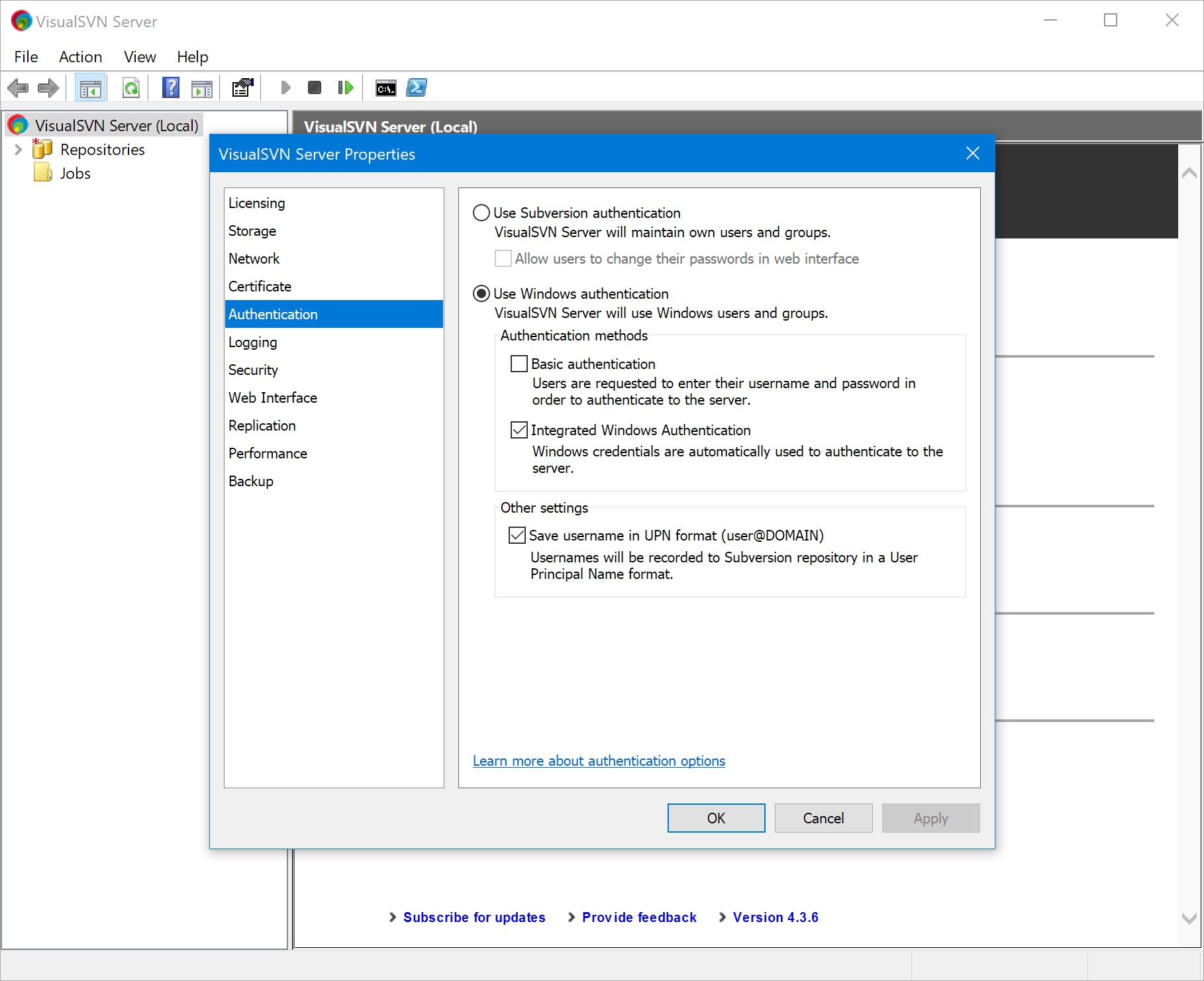
Task: Uncheck Save username in UPN format
Action: coord(517,535)
